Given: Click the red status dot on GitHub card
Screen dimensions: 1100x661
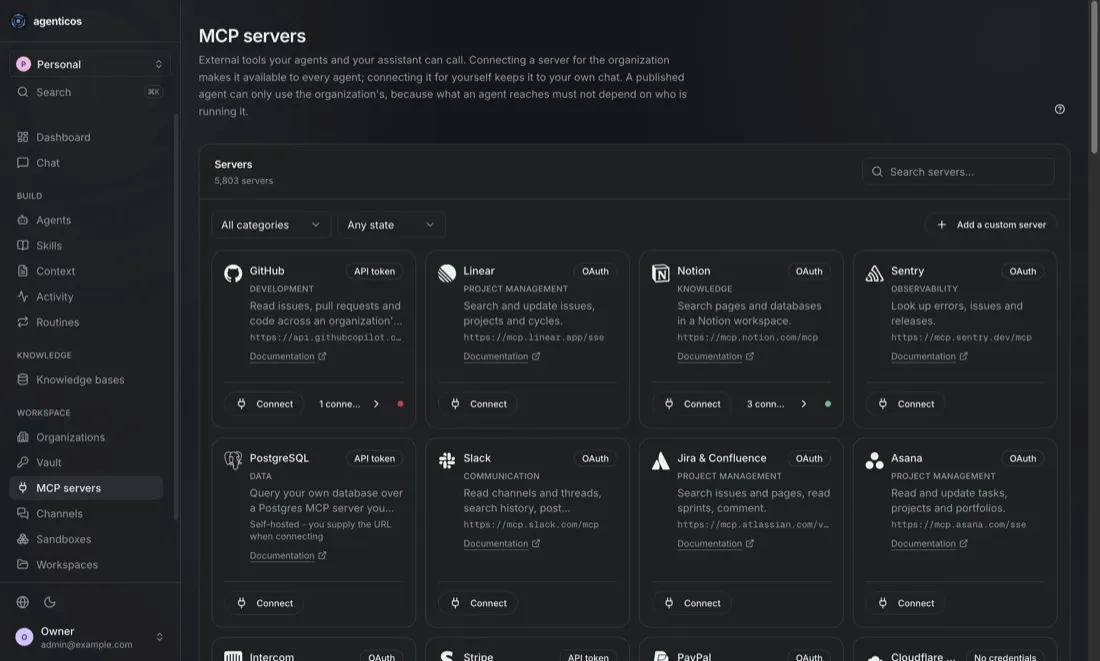Looking at the screenshot, I should click(401, 403).
